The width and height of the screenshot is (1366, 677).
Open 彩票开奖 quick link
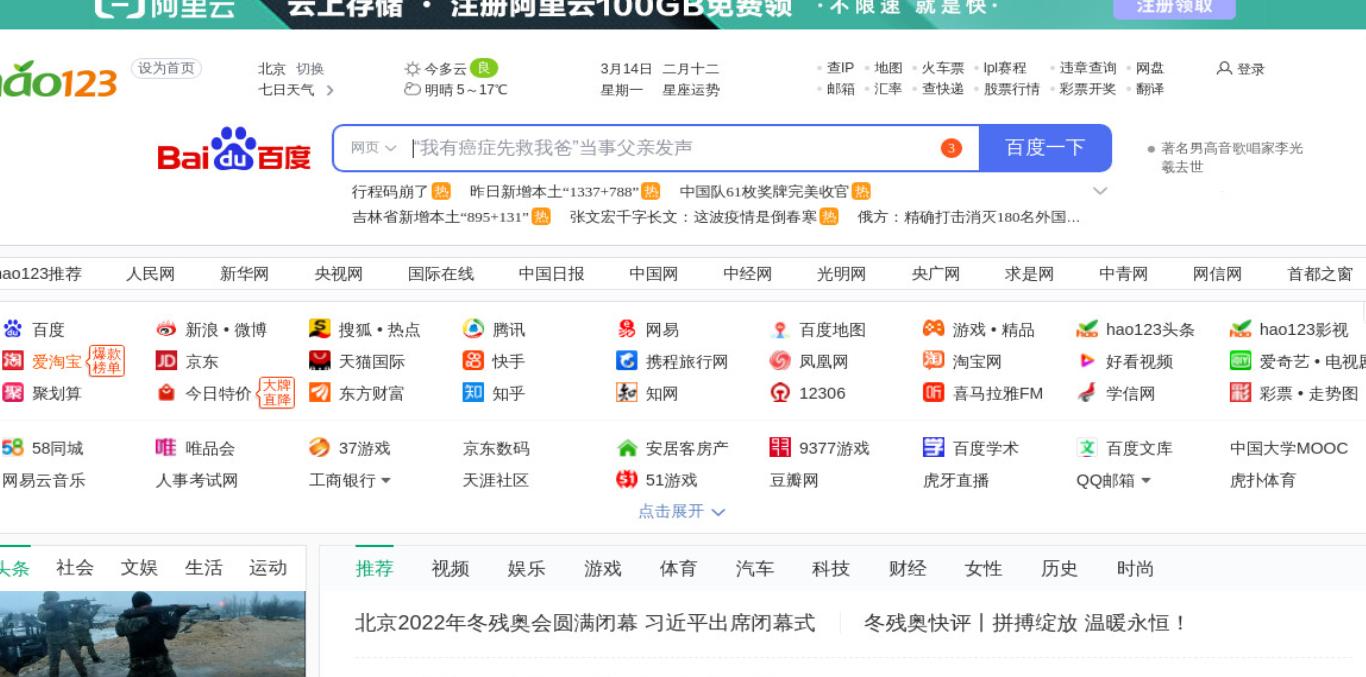point(1087,89)
